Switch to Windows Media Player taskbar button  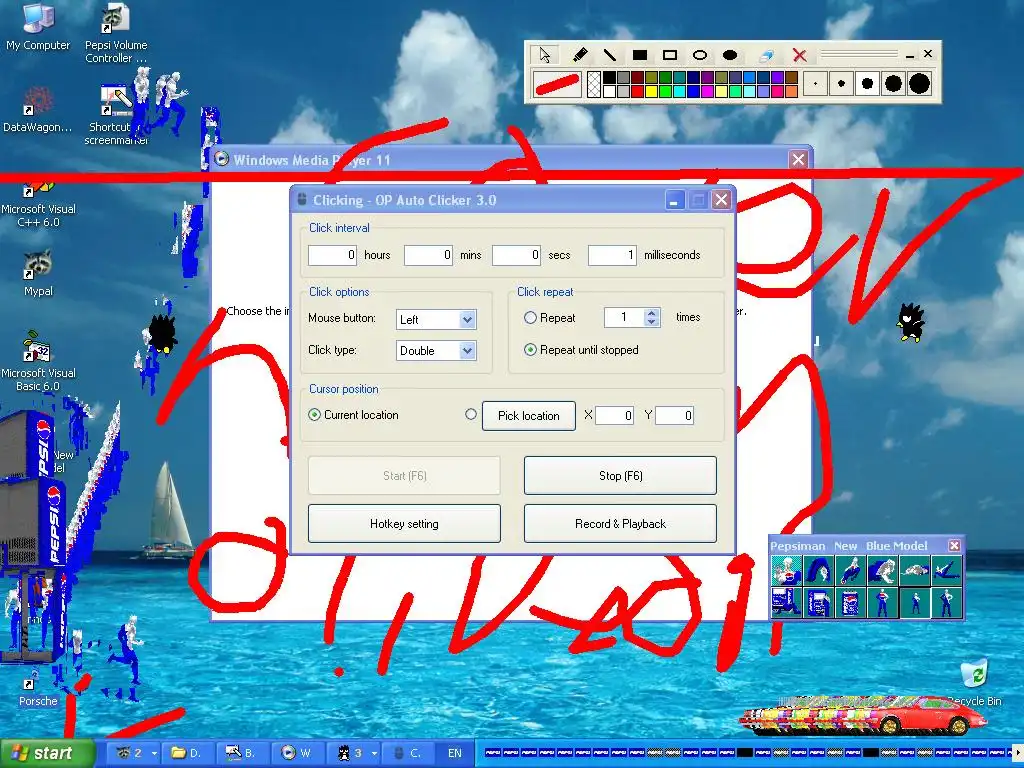point(297,753)
